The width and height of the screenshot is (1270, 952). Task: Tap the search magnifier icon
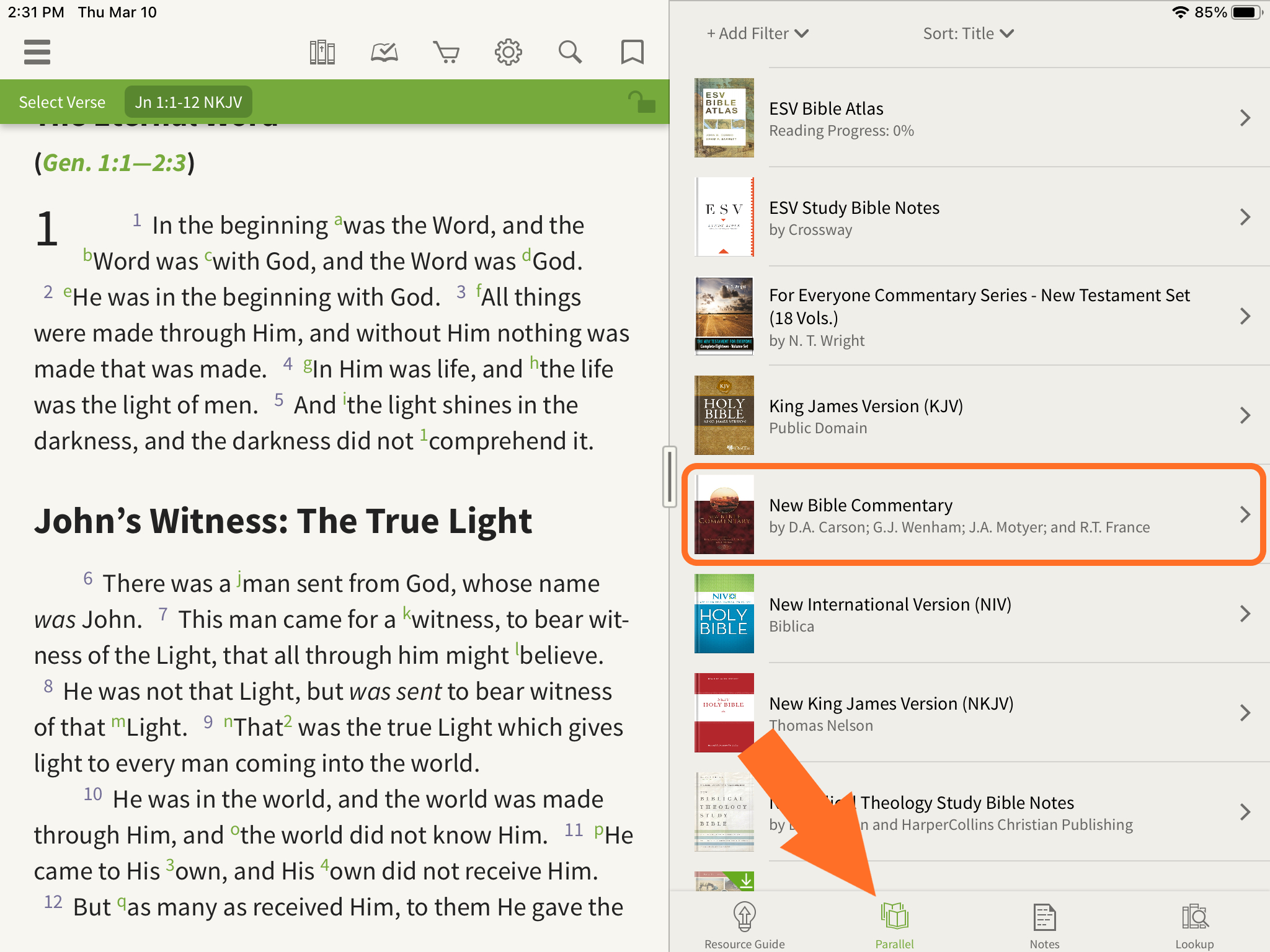(571, 52)
